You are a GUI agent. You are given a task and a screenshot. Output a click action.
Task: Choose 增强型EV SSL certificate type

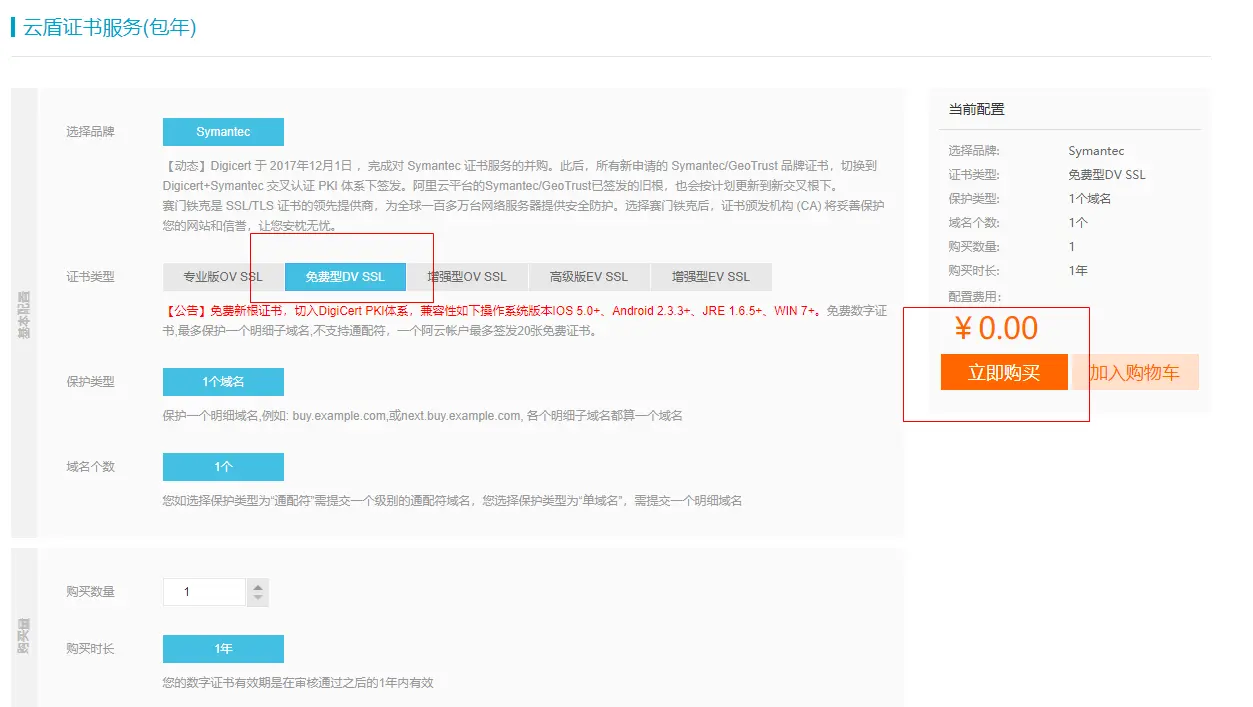(711, 277)
